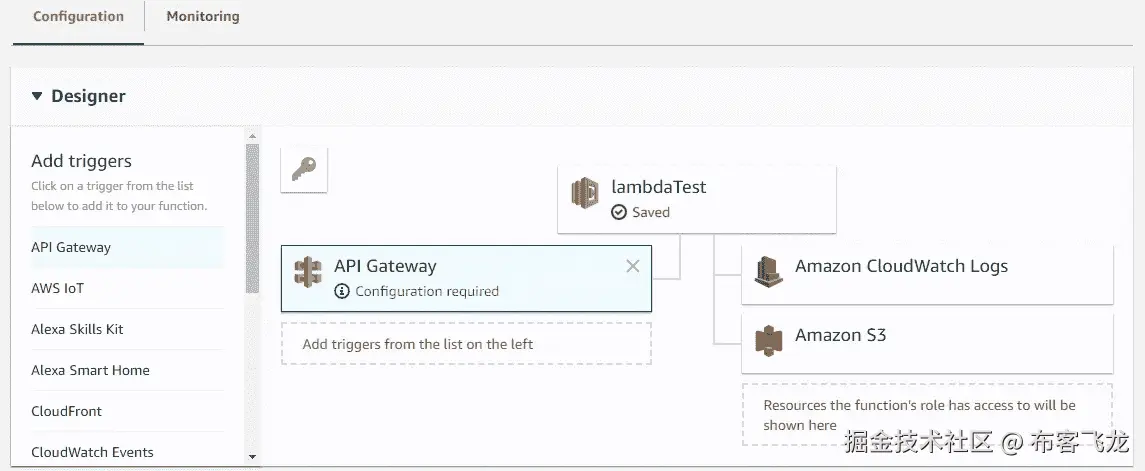Add the AWS IoT trigger
This screenshot has height=471, width=1145.
(x=58, y=288)
